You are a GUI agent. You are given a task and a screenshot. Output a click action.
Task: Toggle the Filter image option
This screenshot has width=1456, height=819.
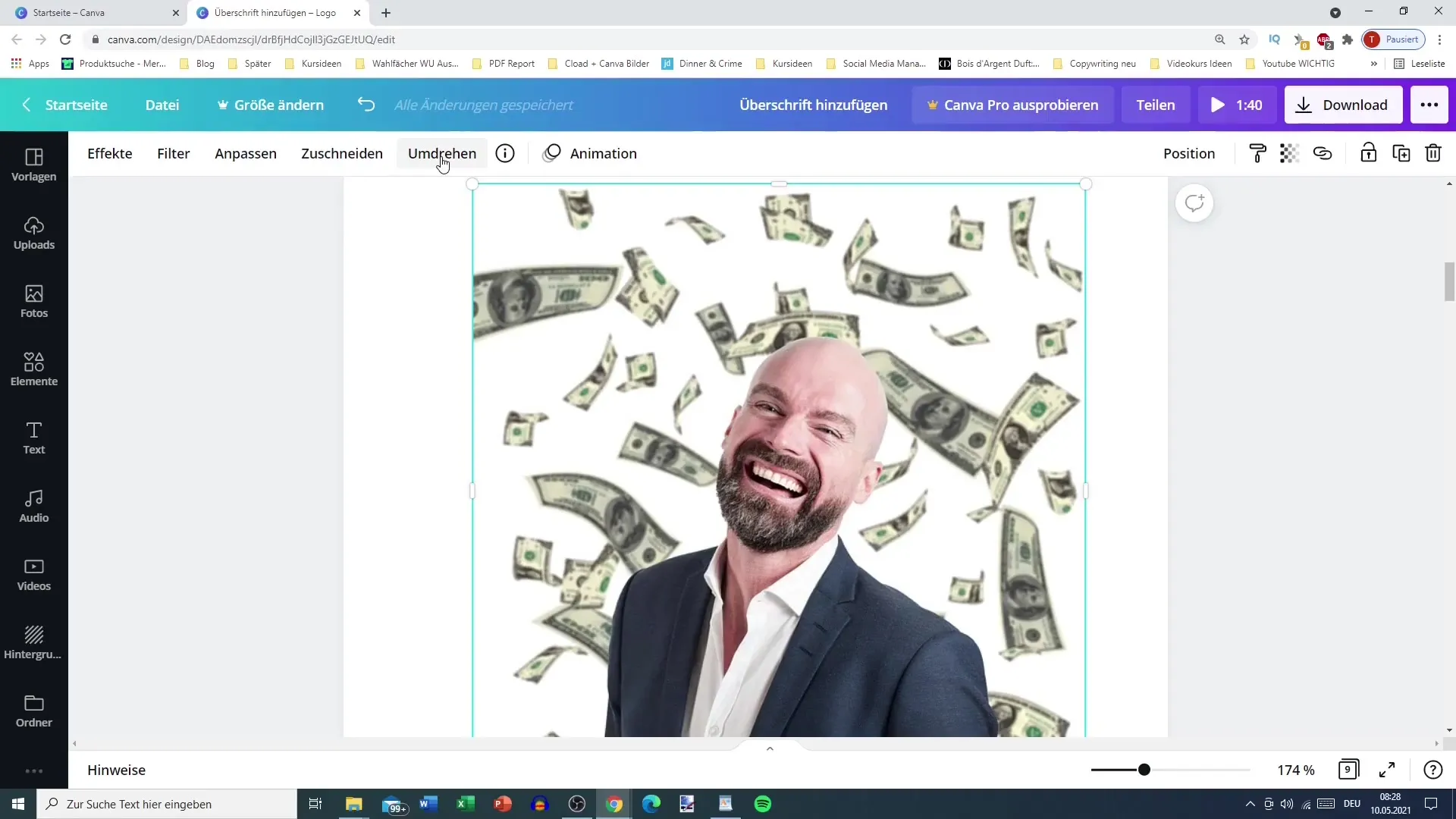pyautogui.click(x=173, y=152)
